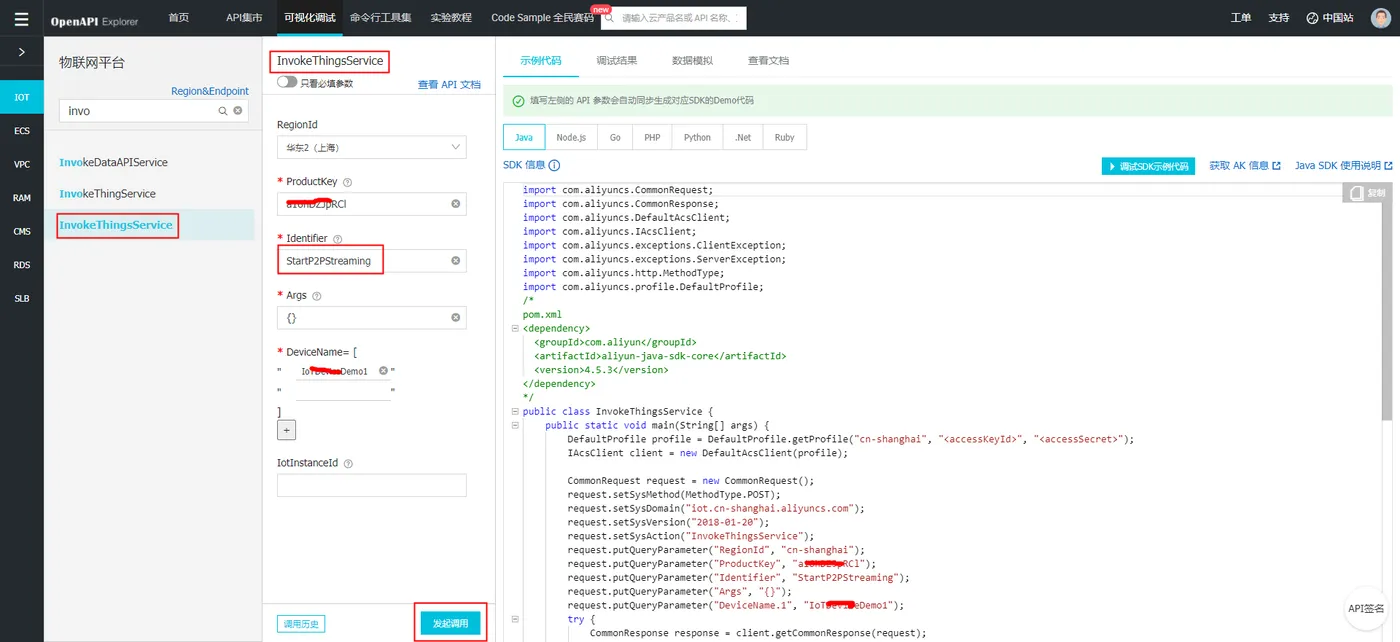This screenshot has height=642, width=1400.
Task: Select the Java language tab
Action: point(524,137)
